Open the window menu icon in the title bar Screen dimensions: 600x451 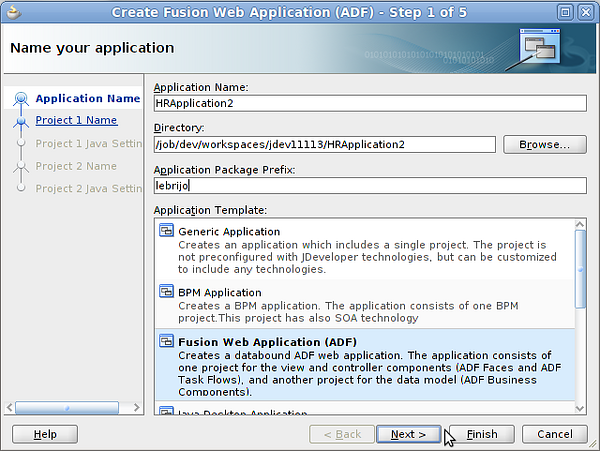click(12, 12)
